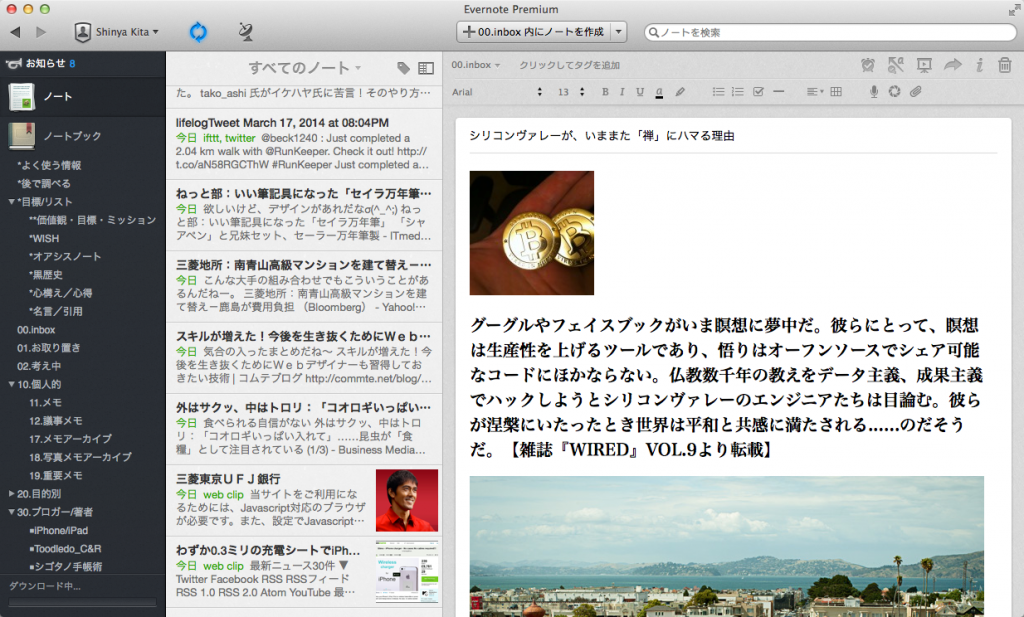Expand the 20.目的別 notebook stack
1024x617 pixels.
click(11, 493)
